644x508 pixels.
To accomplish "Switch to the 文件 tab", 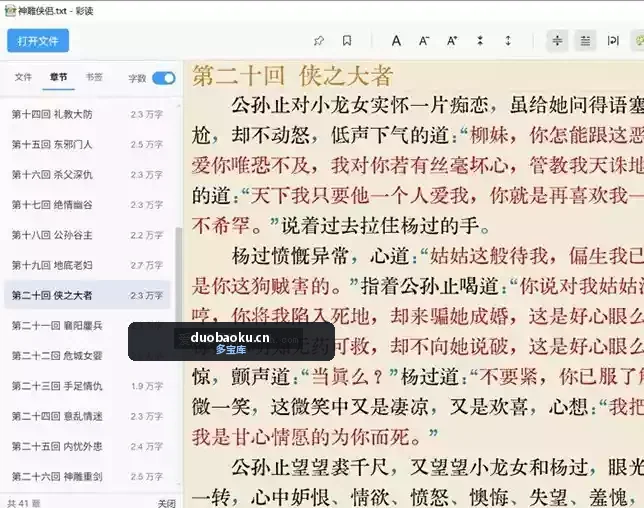I will click(23, 77).
